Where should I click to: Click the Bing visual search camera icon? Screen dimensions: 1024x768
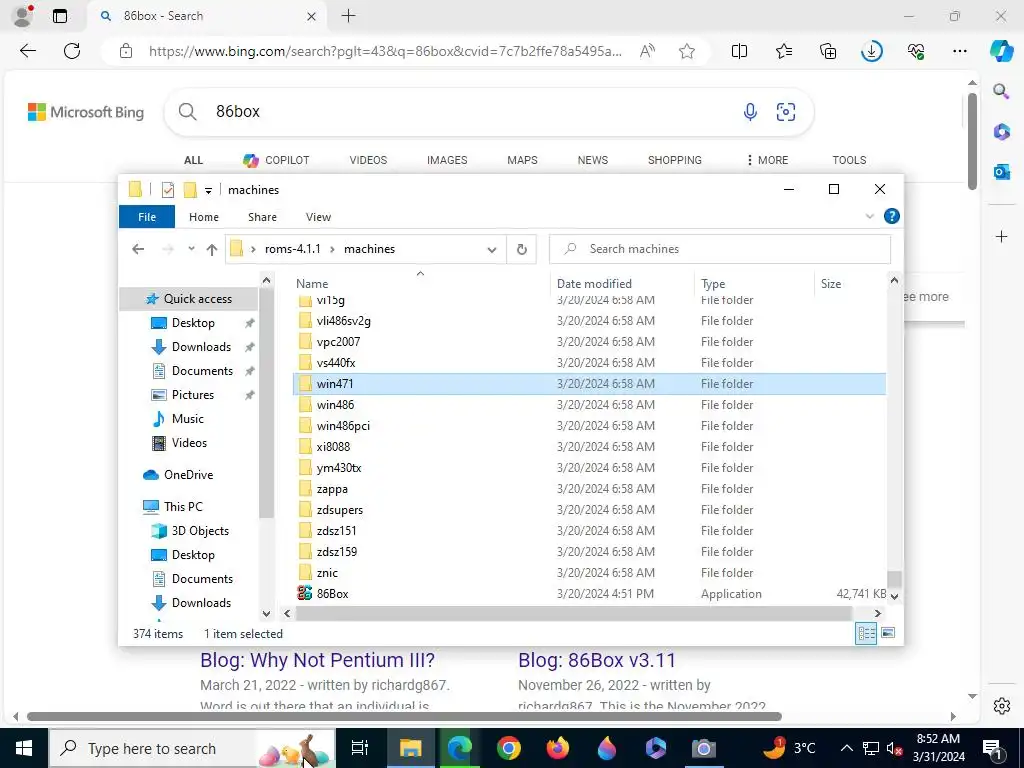[786, 112]
